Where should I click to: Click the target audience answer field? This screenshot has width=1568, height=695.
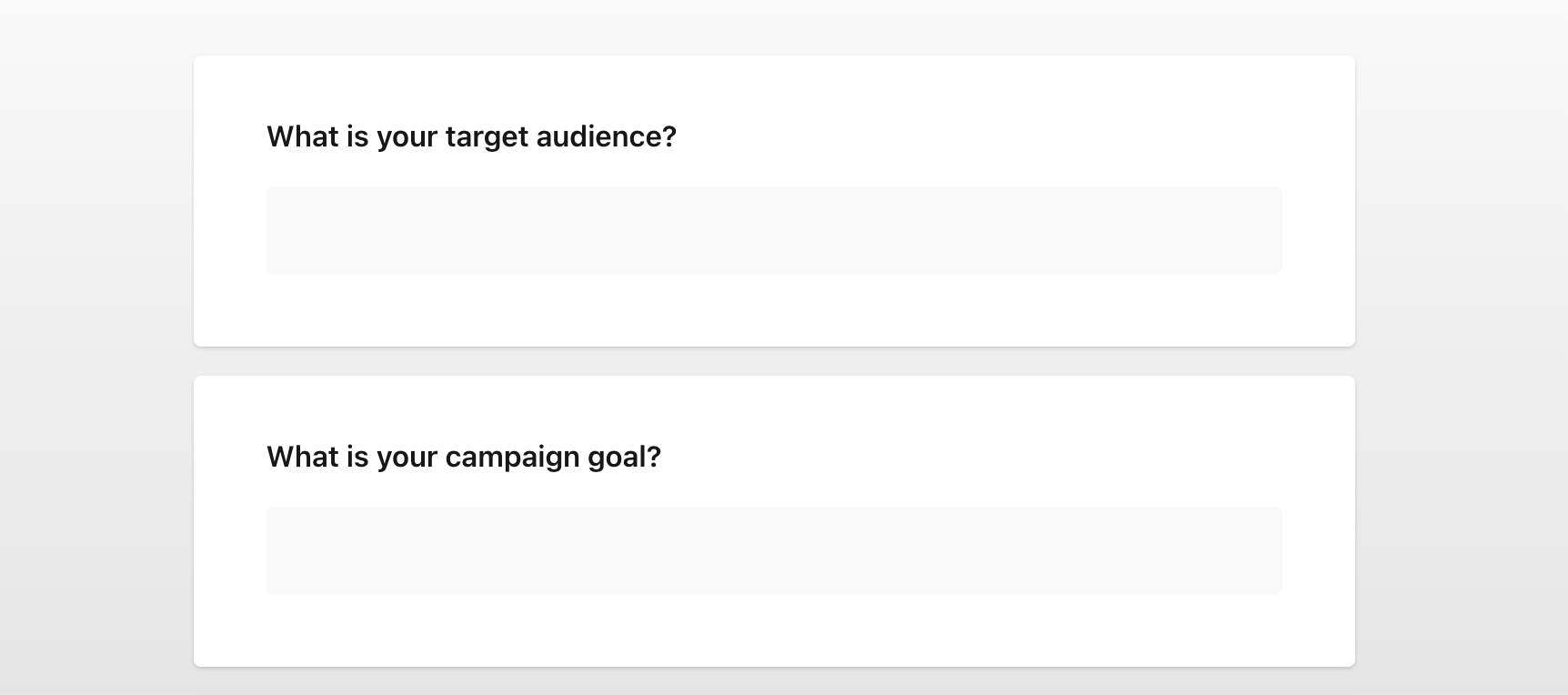click(774, 230)
